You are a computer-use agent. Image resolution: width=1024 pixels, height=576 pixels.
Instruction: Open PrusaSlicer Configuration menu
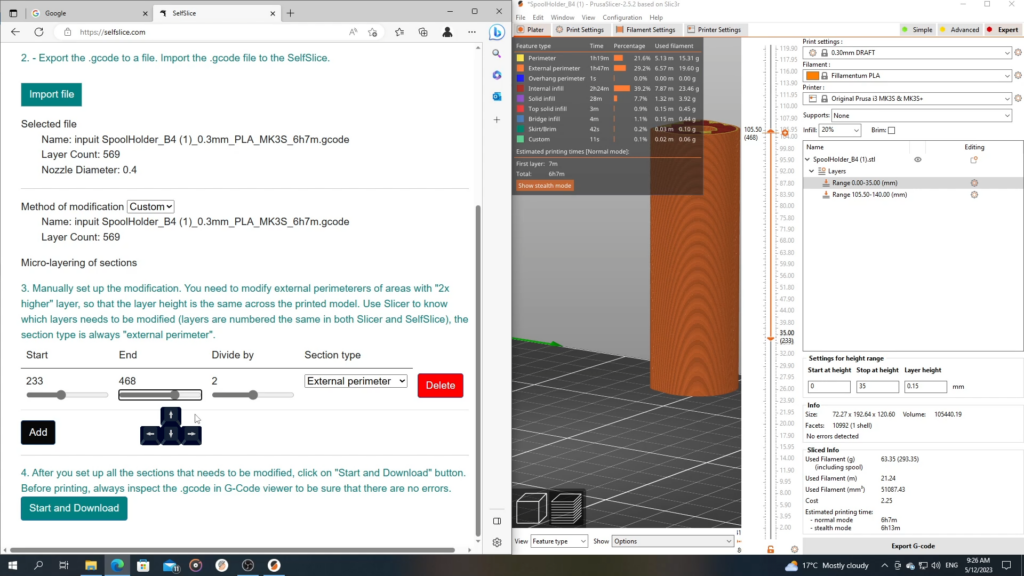622,18
